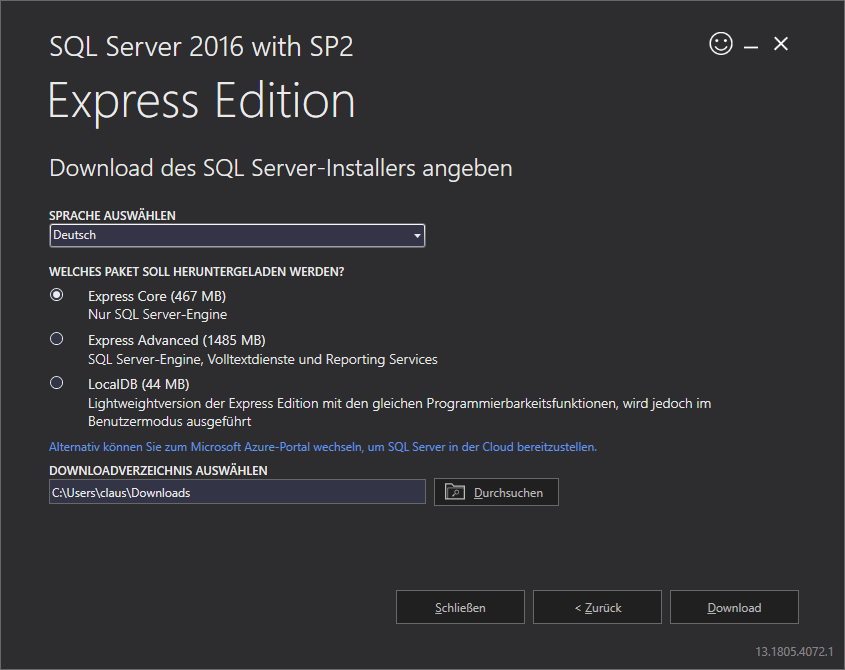Expand the language dropdown arrow

[417, 236]
